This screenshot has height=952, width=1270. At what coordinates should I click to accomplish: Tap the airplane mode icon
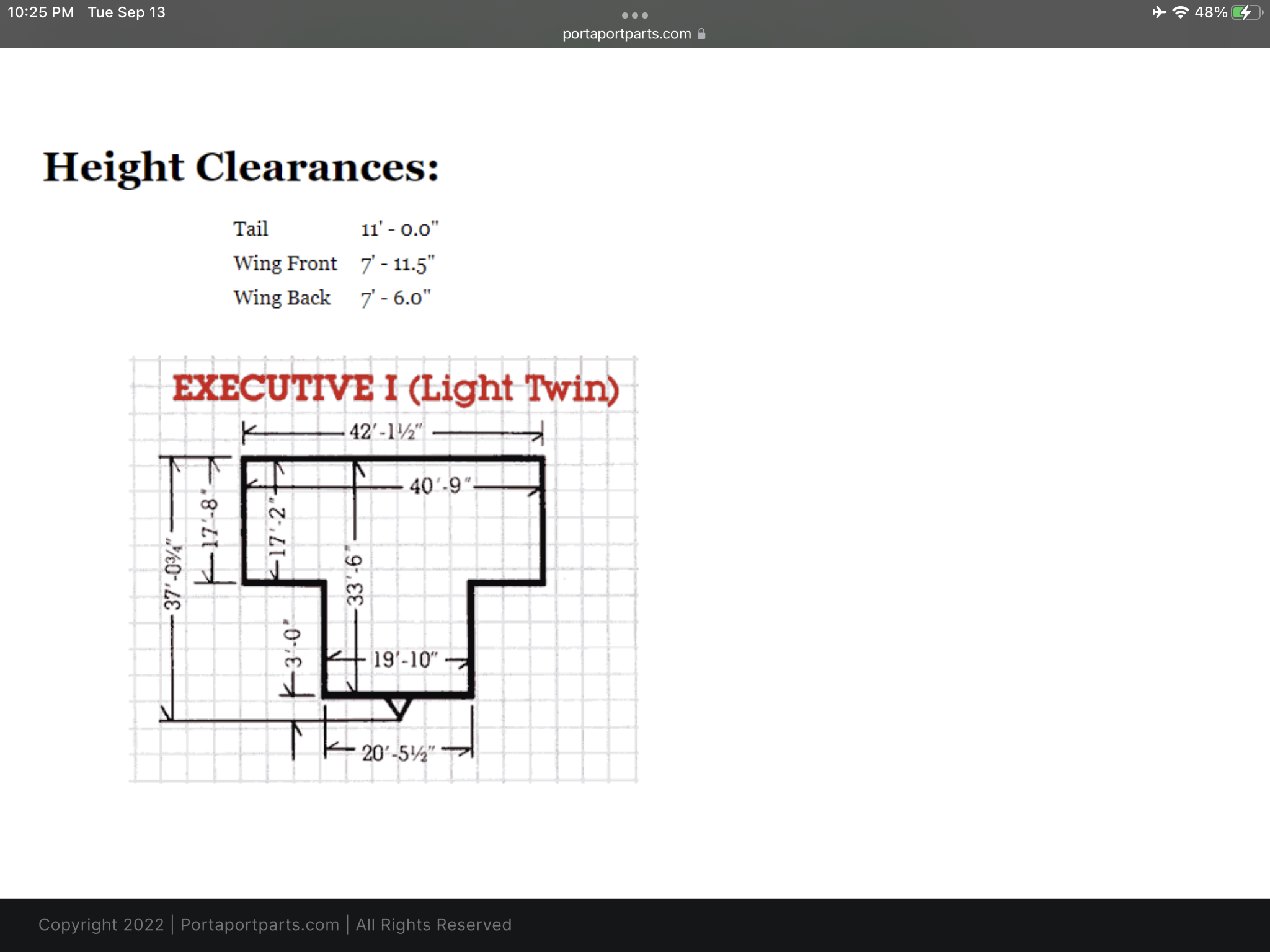tap(1159, 12)
